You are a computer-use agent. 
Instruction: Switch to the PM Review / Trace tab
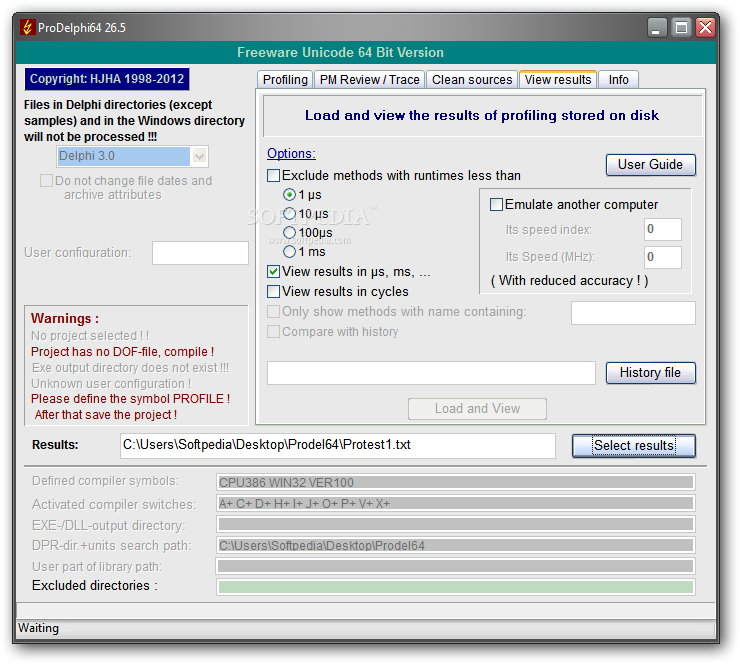[370, 80]
